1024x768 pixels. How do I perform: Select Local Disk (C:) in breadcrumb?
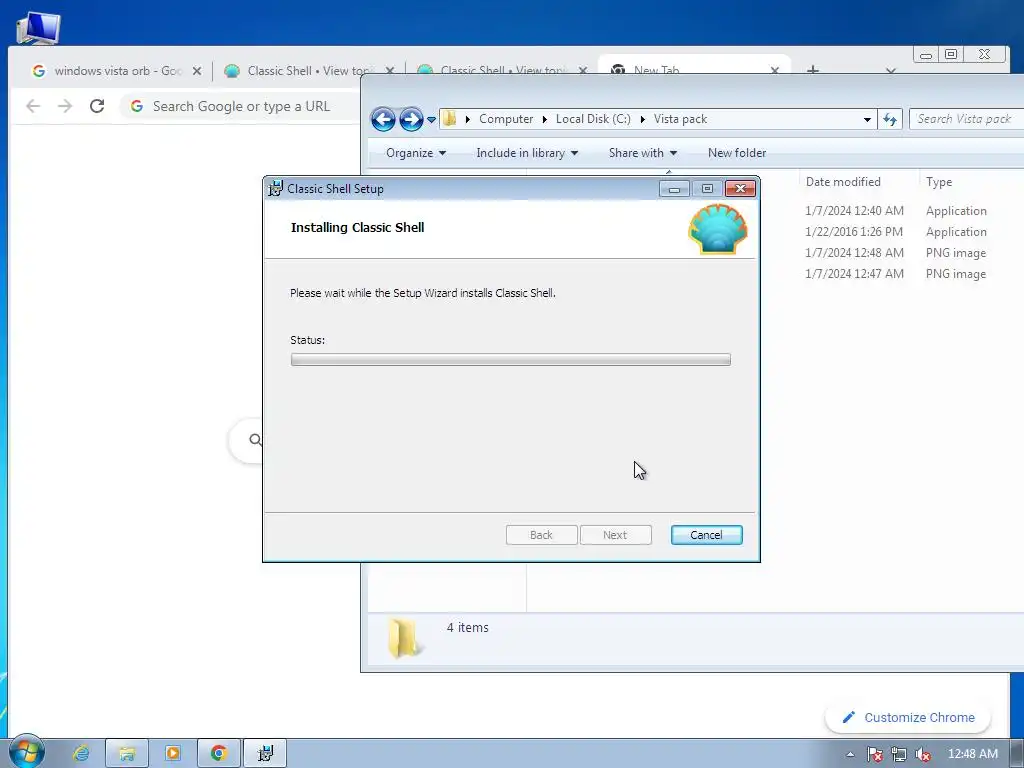[593, 119]
